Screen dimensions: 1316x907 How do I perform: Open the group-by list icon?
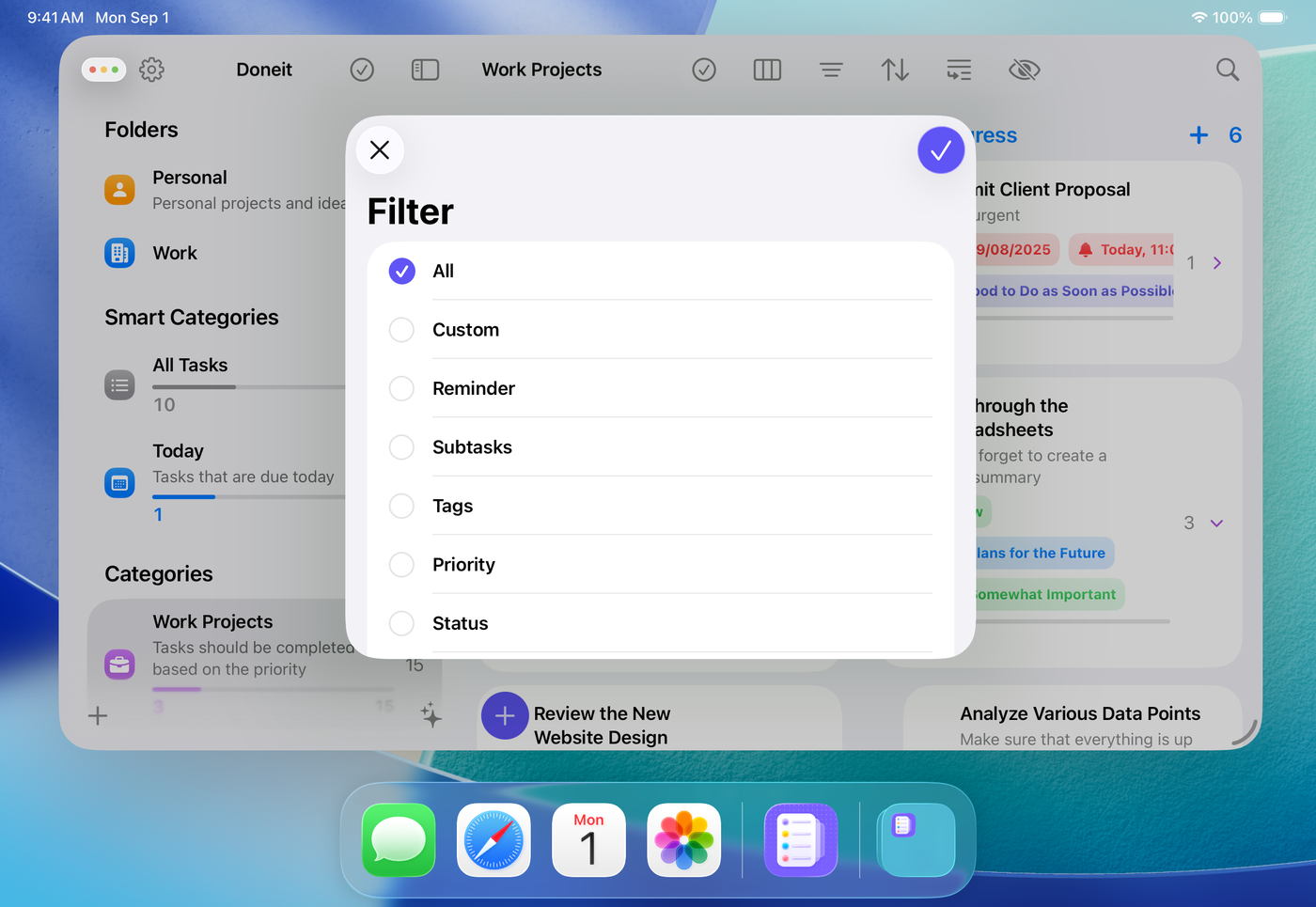click(959, 70)
